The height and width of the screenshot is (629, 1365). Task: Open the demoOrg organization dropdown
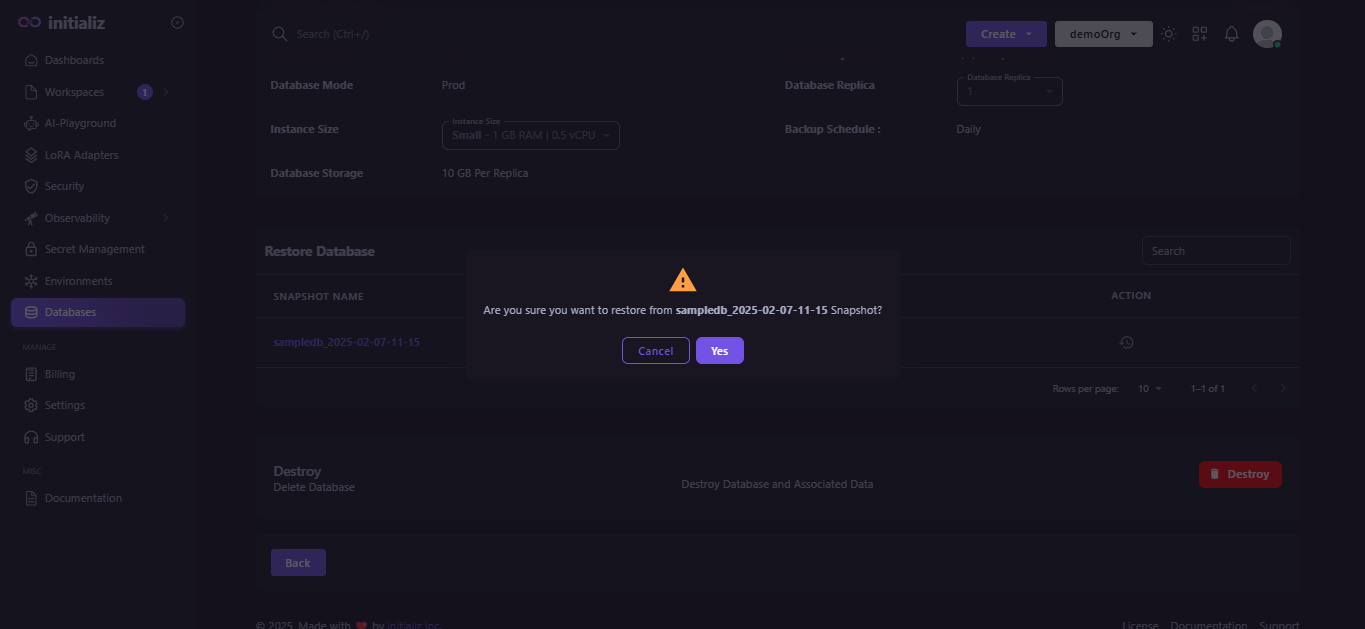point(1104,34)
